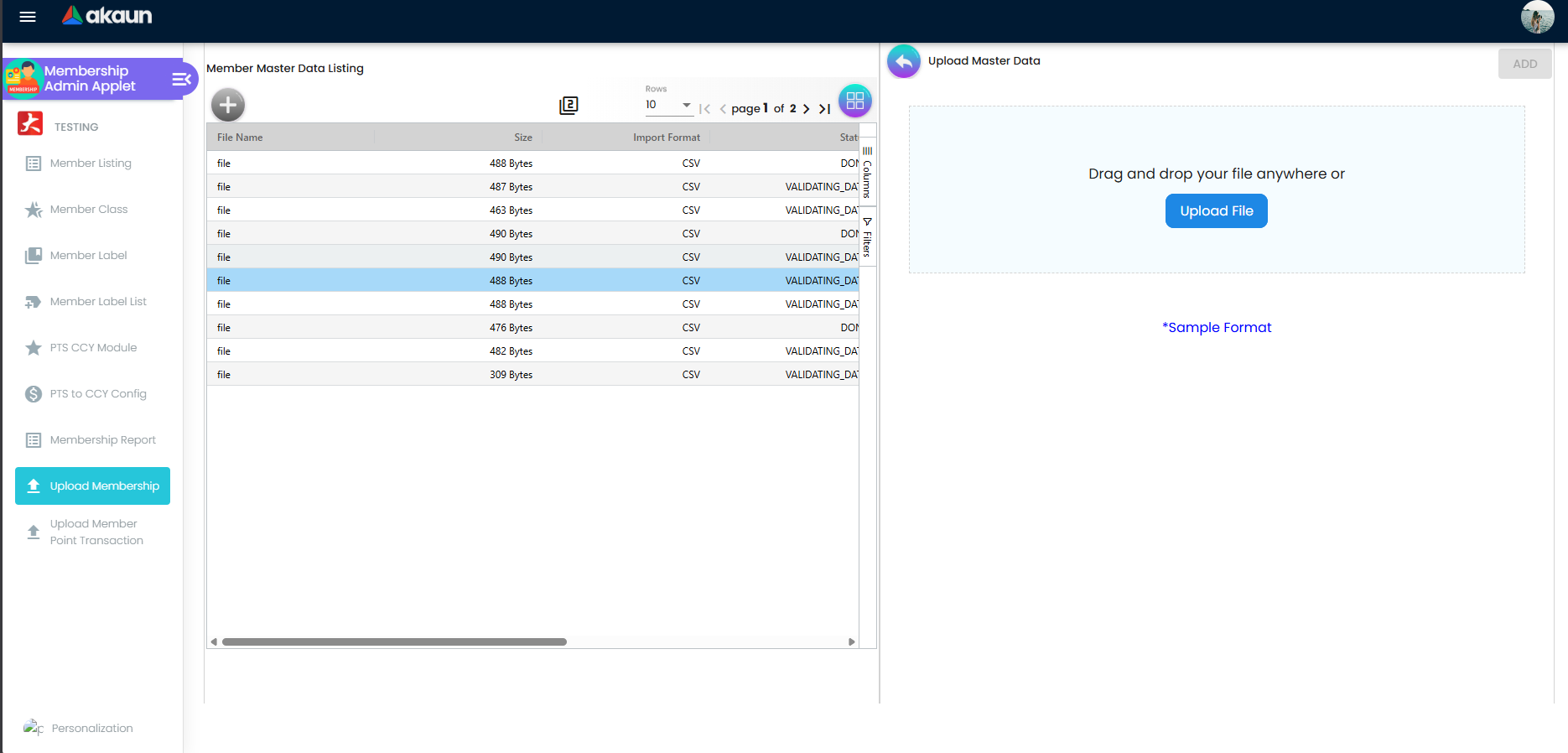Image resolution: width=1568 pixels, height=753 pixels.
Task: Click PTS to CCY Config dollar icon
Action: click(x=34, y=394)
